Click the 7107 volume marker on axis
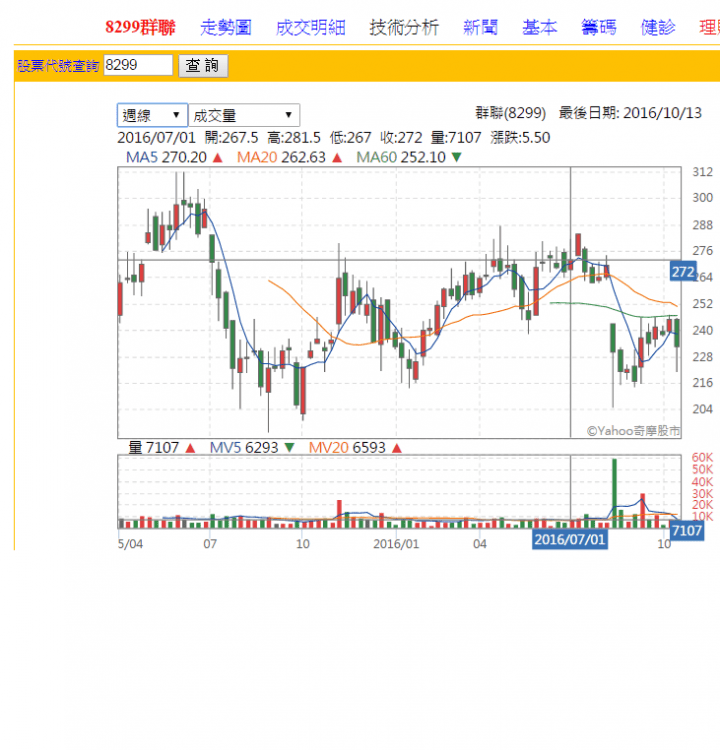 [x=687, y=530]
